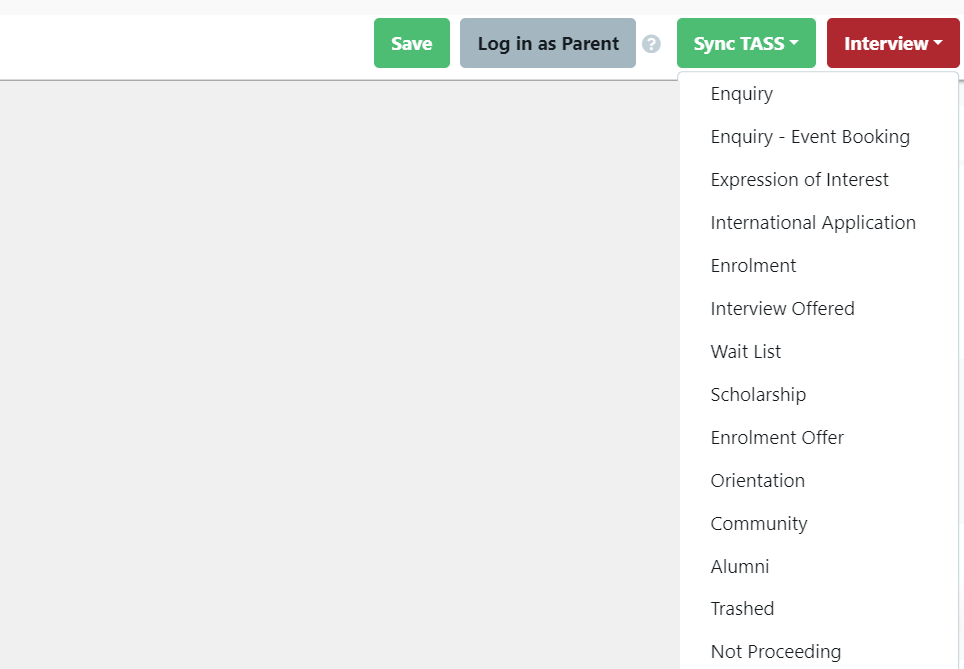Open the Sync TASS dropdown
Image resolution: width=964 pixels, height=669 pixels.
click(x=746, y=43)
